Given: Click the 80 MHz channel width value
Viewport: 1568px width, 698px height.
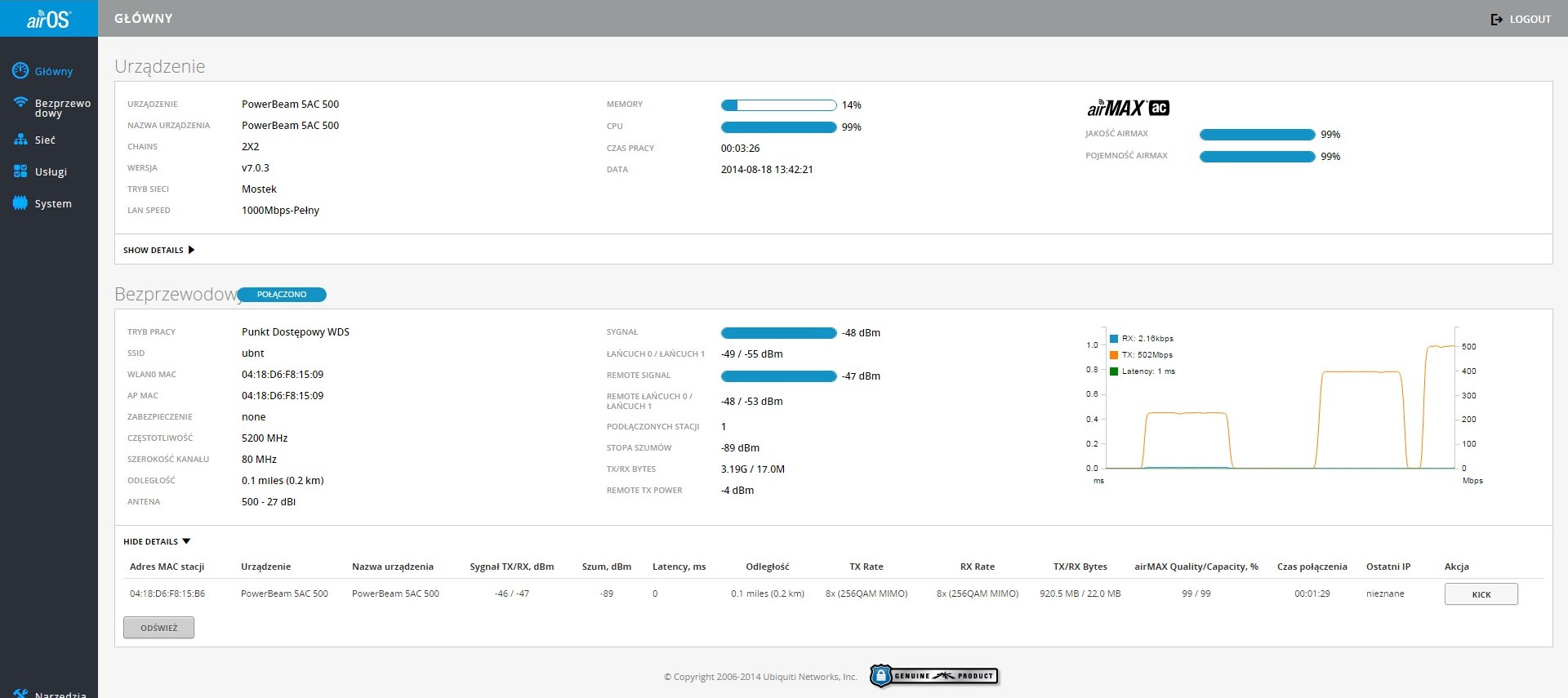Looking at the screenshot, I should click(259, 460).
